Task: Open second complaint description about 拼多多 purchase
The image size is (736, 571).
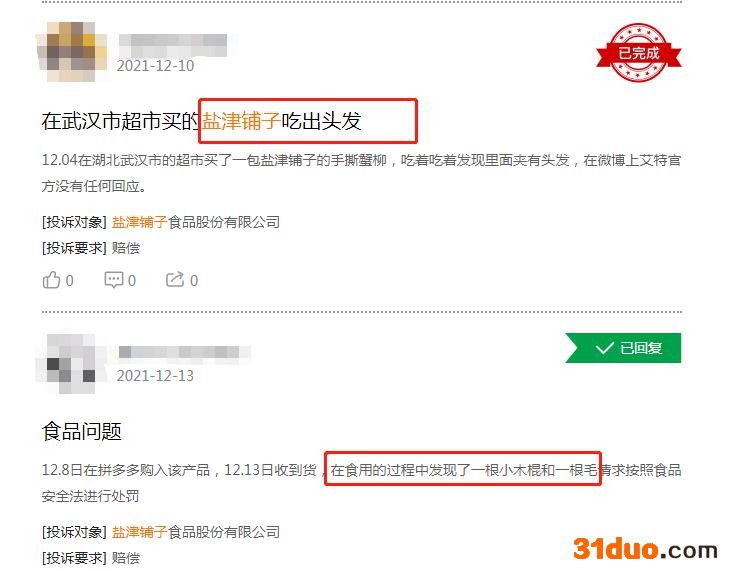Action: tap(361, 483)
